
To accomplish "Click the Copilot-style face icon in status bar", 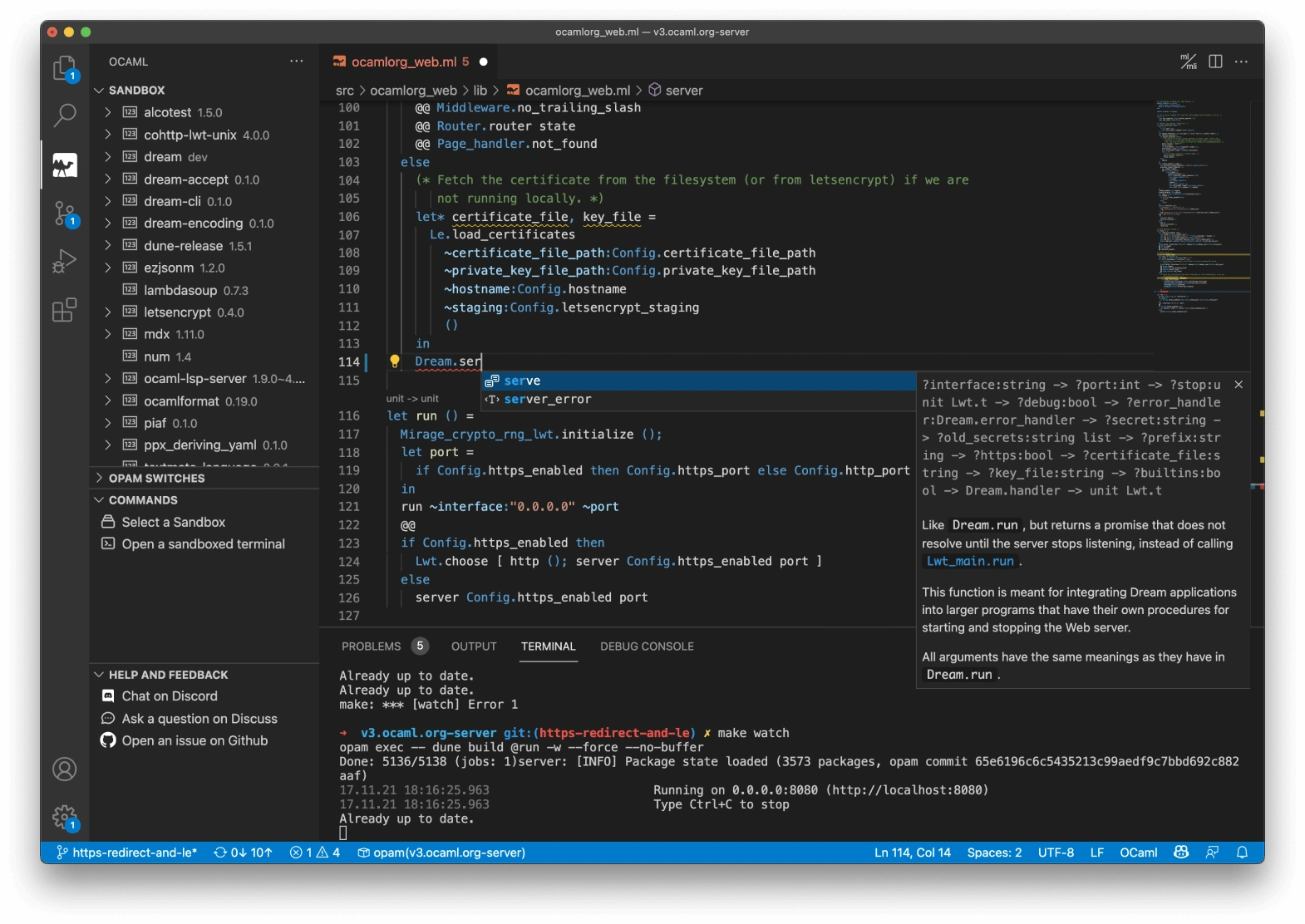I will click(1181, 853).
